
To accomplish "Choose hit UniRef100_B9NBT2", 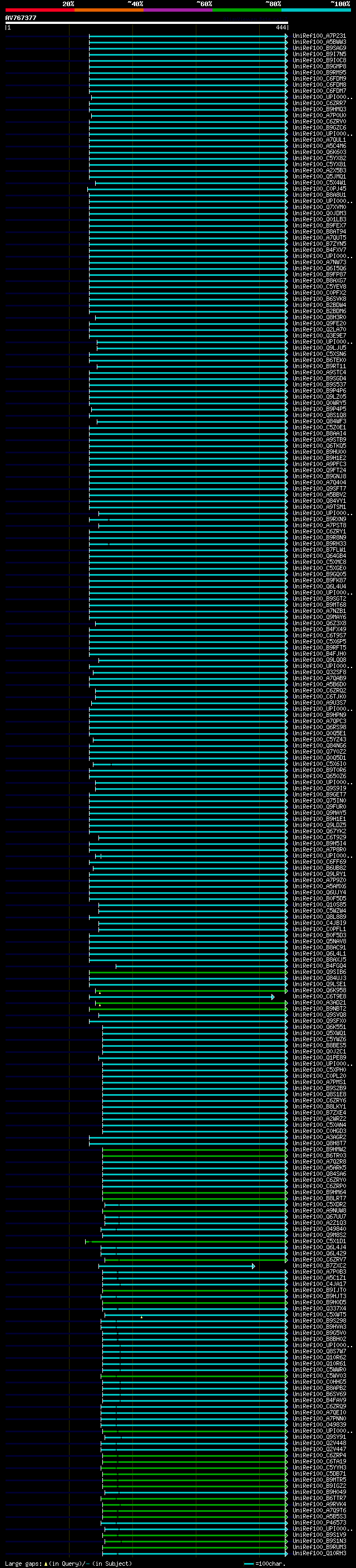I will [x=319, y=1008].
